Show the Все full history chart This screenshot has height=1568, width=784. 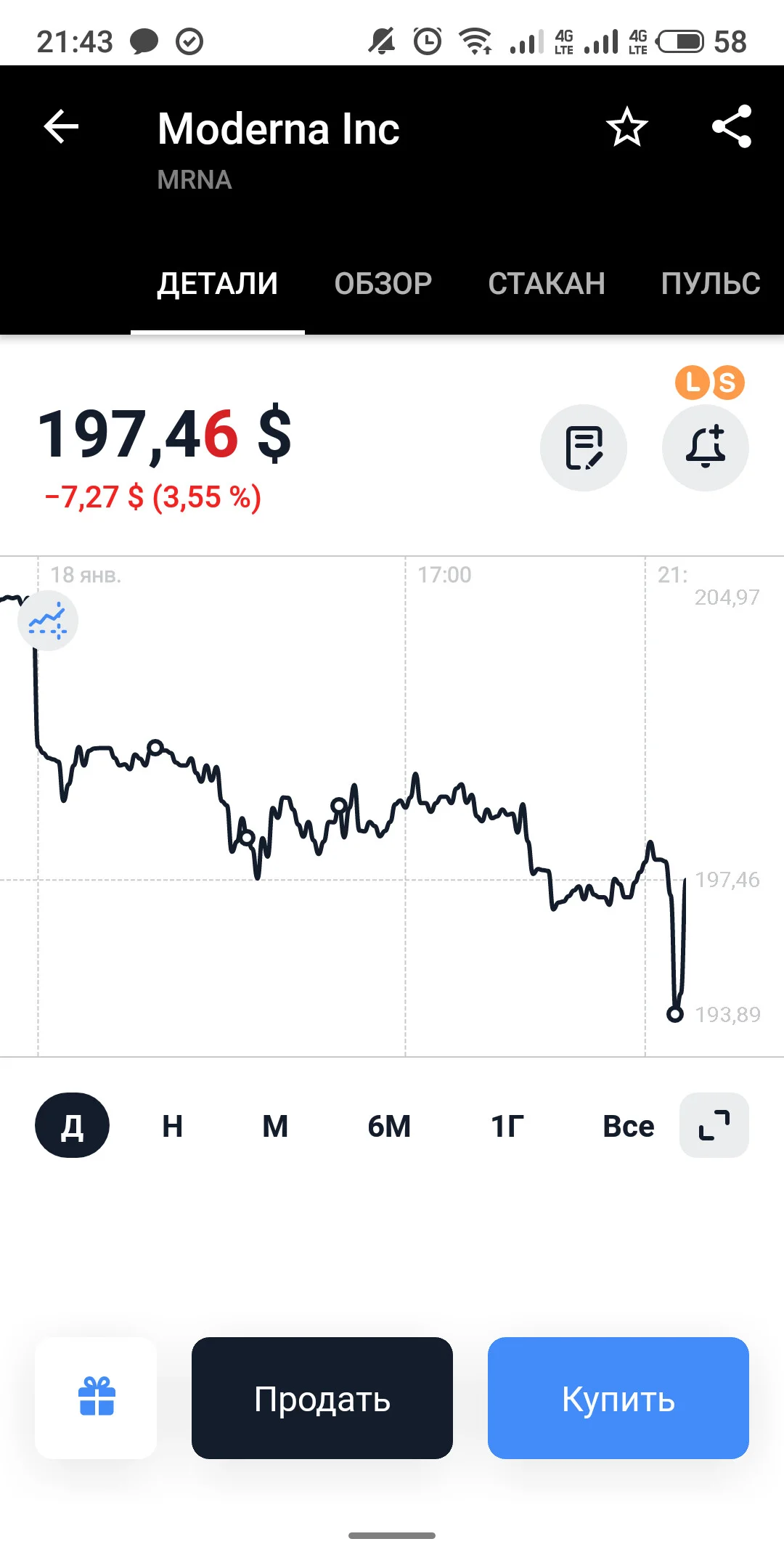click(x=628, y=1126)
